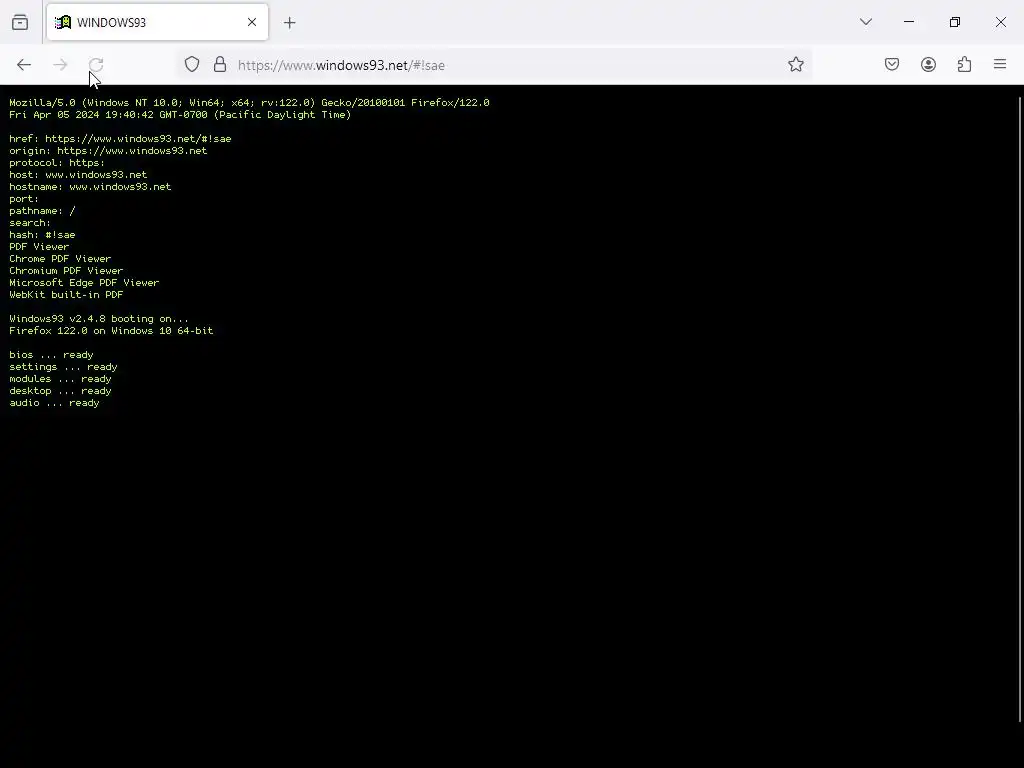Click the 'hostname: www.windows93.net' line
Viewport: 1024px width, 768px height.
pos(90,187)
